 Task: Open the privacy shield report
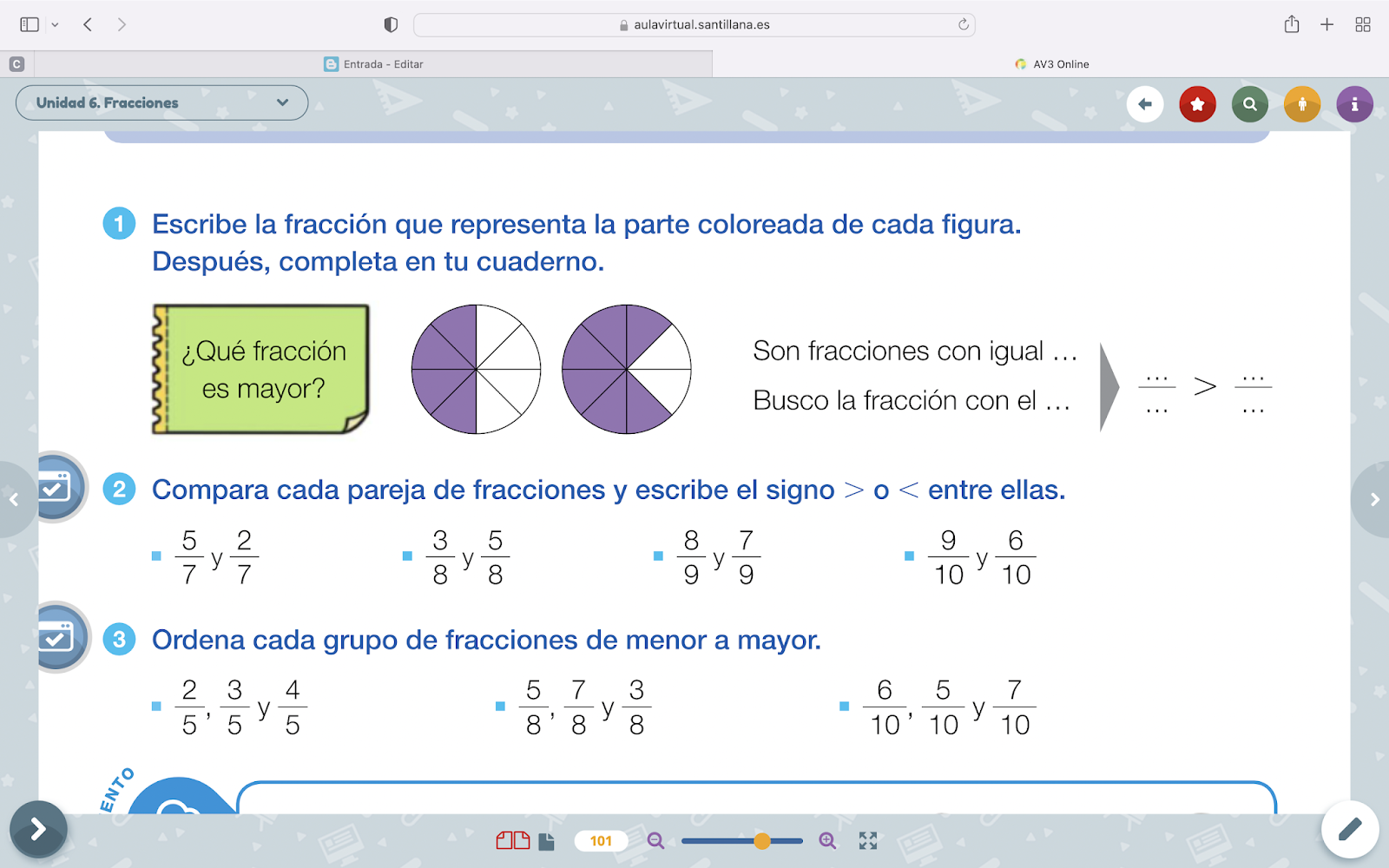(x=391, y=24)
